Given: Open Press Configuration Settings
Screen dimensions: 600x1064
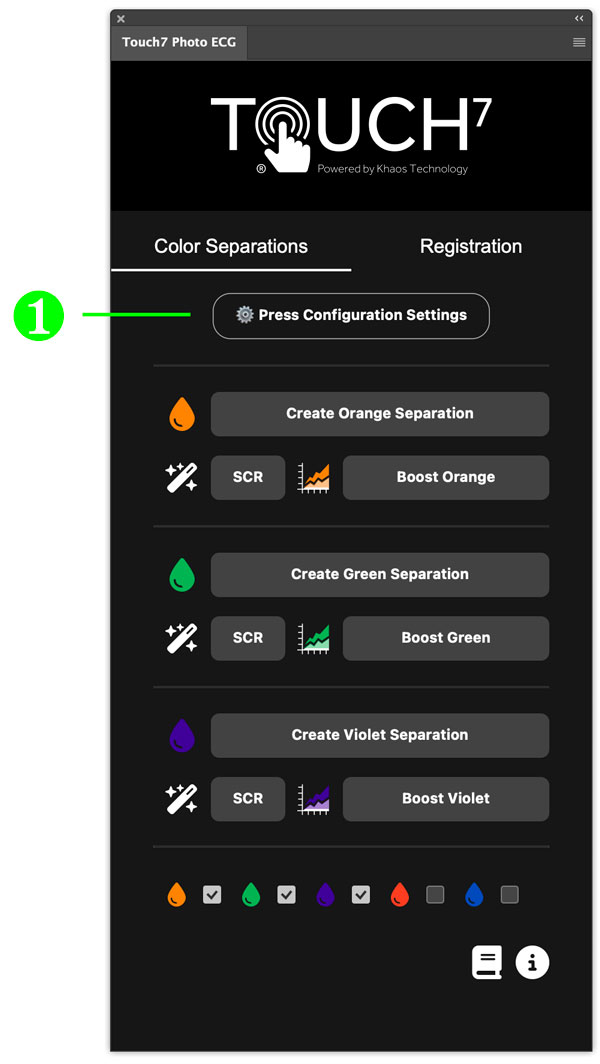Looking at the screenshot, I should click(351, 316).
